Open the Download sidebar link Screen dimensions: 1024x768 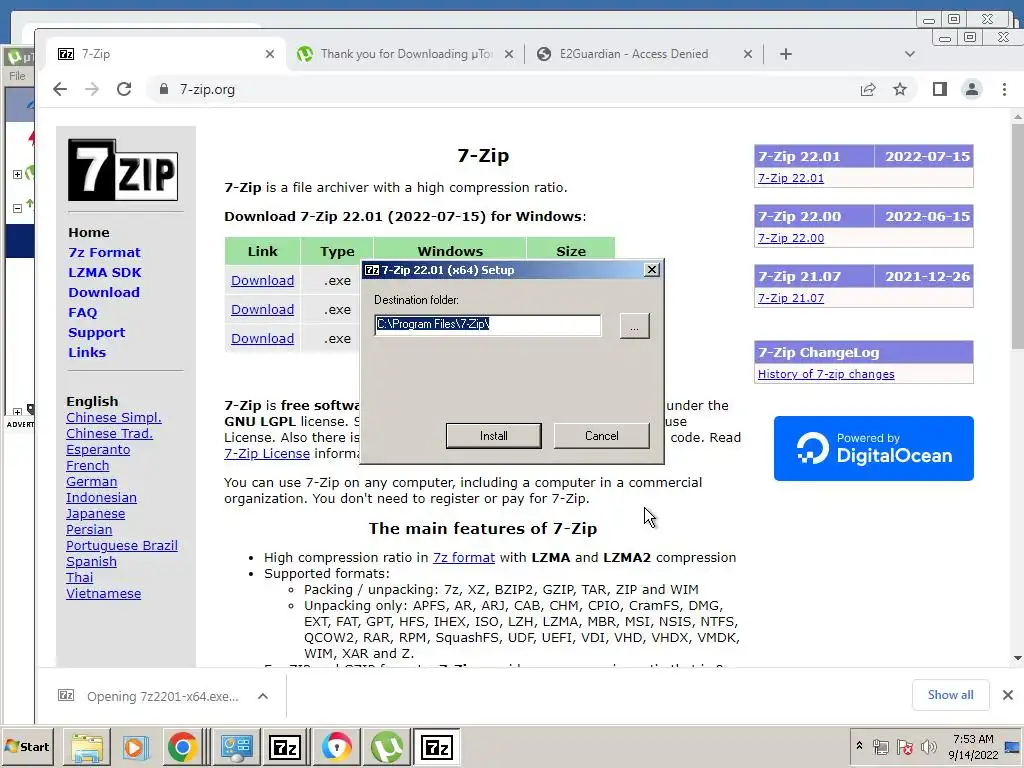coord(104,293)
